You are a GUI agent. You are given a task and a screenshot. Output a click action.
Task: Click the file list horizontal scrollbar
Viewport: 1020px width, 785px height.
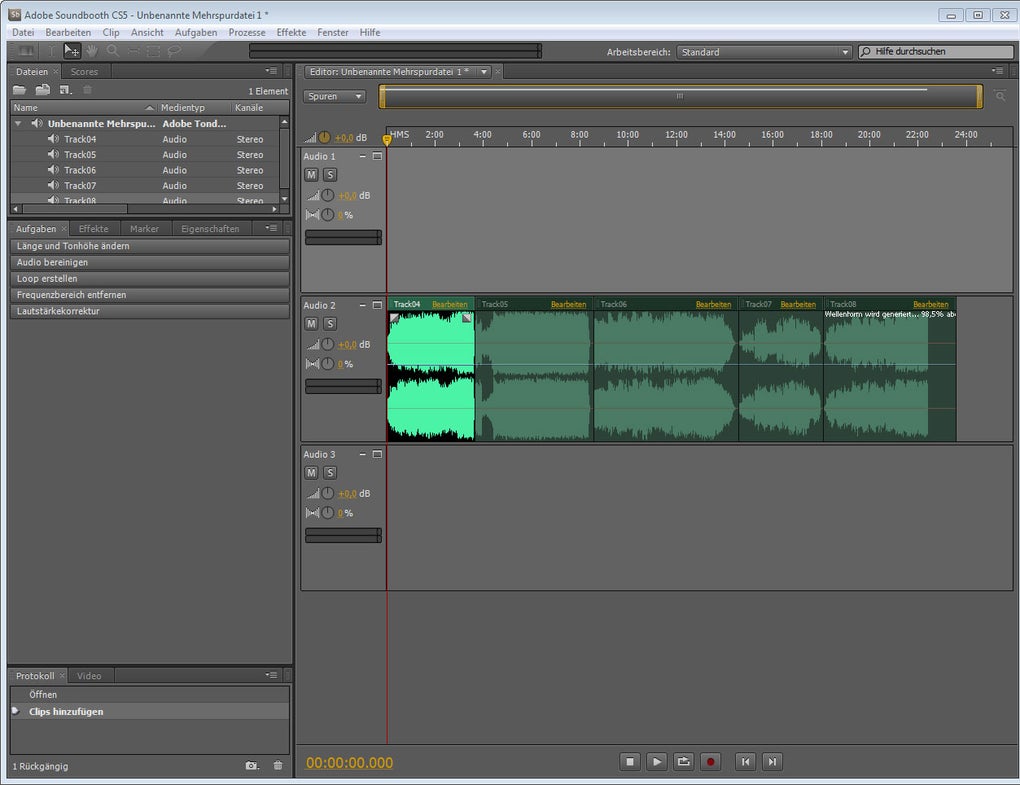tap(74, 209)
